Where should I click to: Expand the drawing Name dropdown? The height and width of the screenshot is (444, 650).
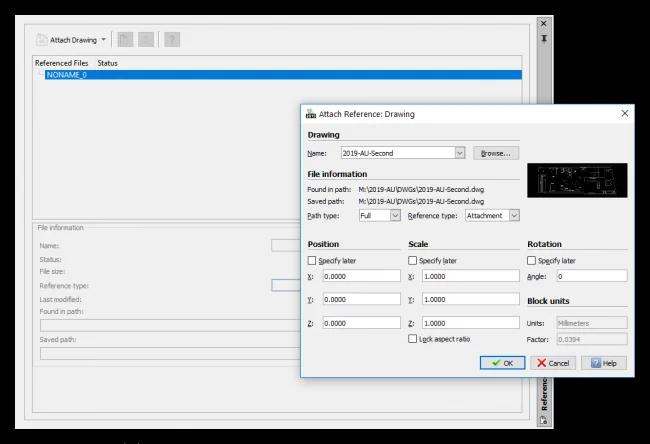click(x=460, y=153)
